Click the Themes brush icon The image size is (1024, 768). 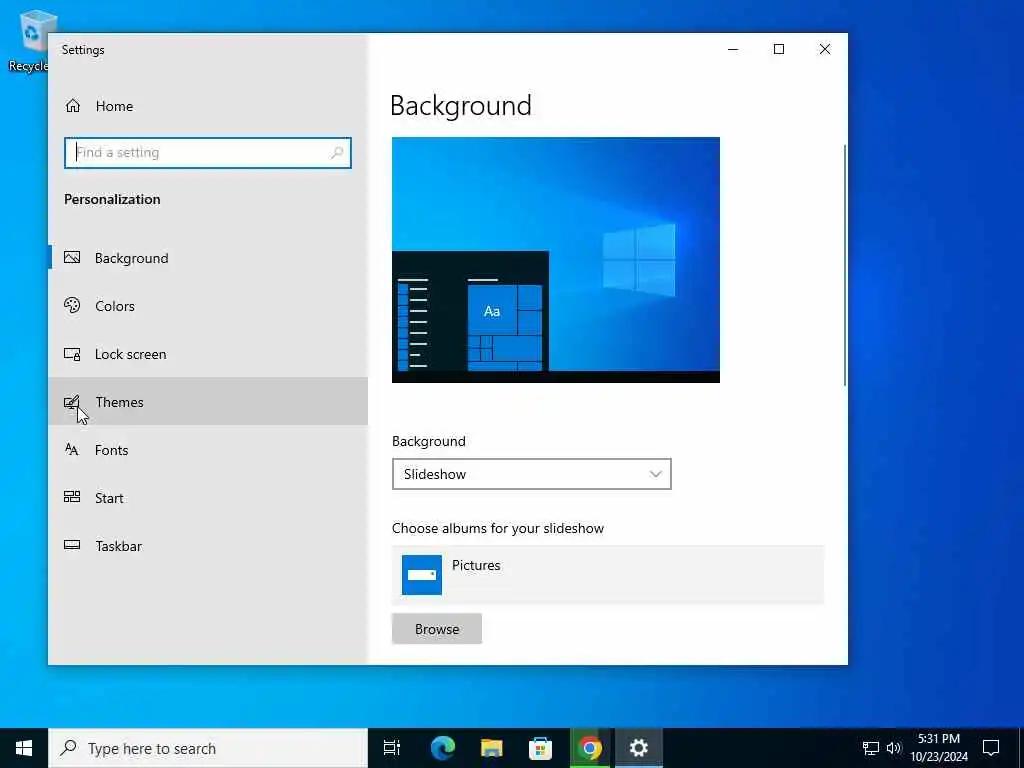[x=72, y=402]
